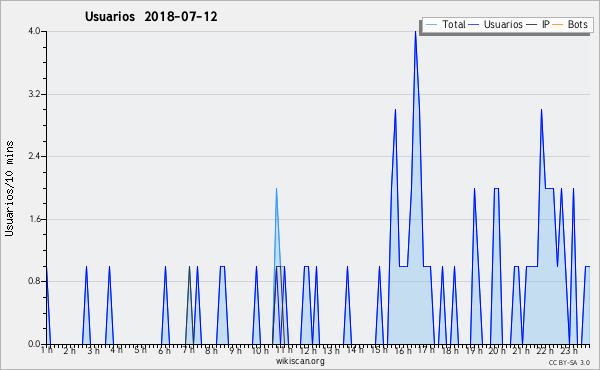Click the wikiscan.org source text
Viewport: 600px width, 370px height.
point(300,361)
